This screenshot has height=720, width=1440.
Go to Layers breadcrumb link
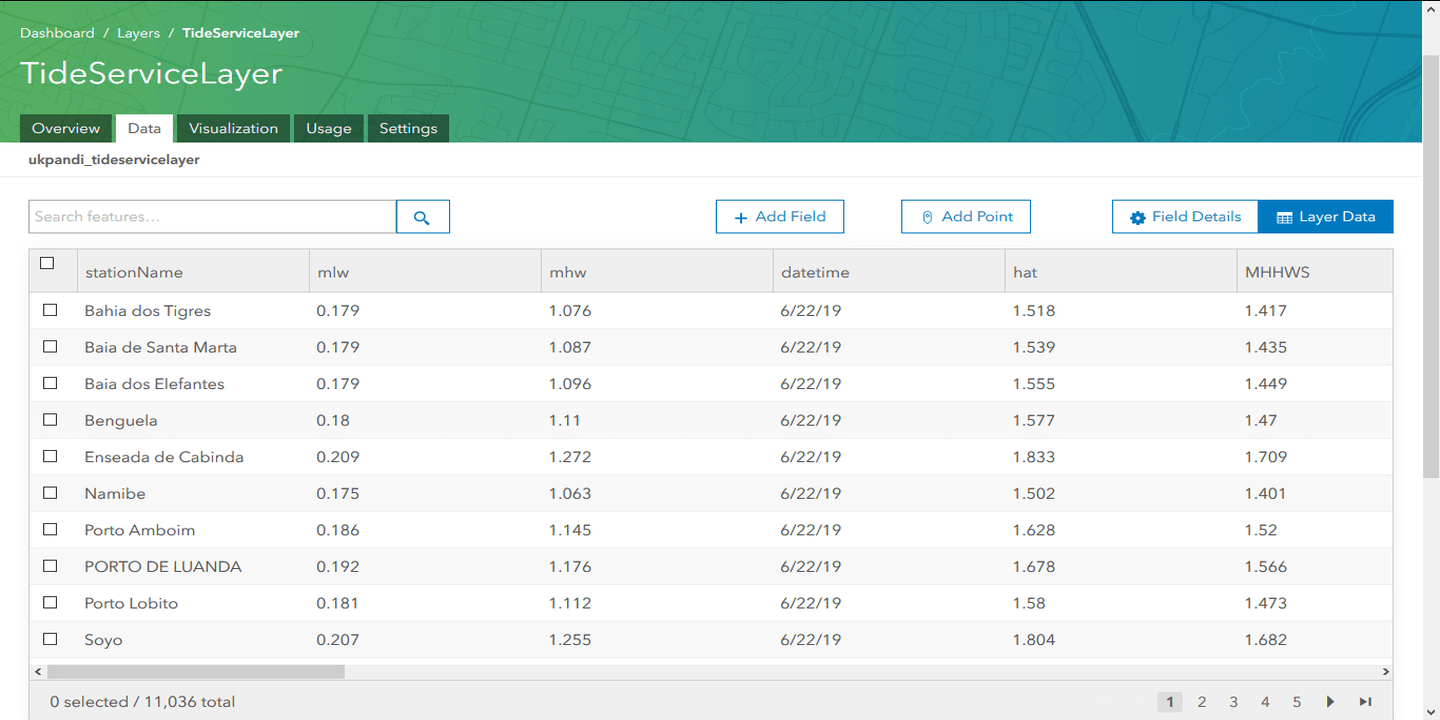[x=138, y=33]
